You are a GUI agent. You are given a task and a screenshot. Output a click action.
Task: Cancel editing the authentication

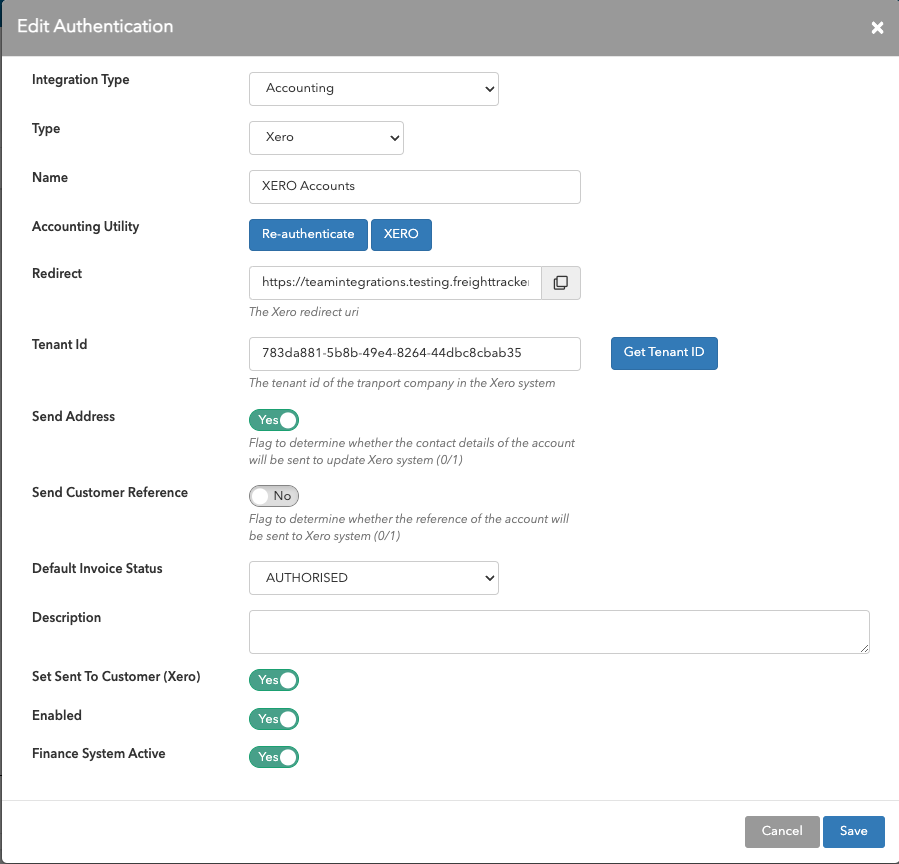coord(782,831)
